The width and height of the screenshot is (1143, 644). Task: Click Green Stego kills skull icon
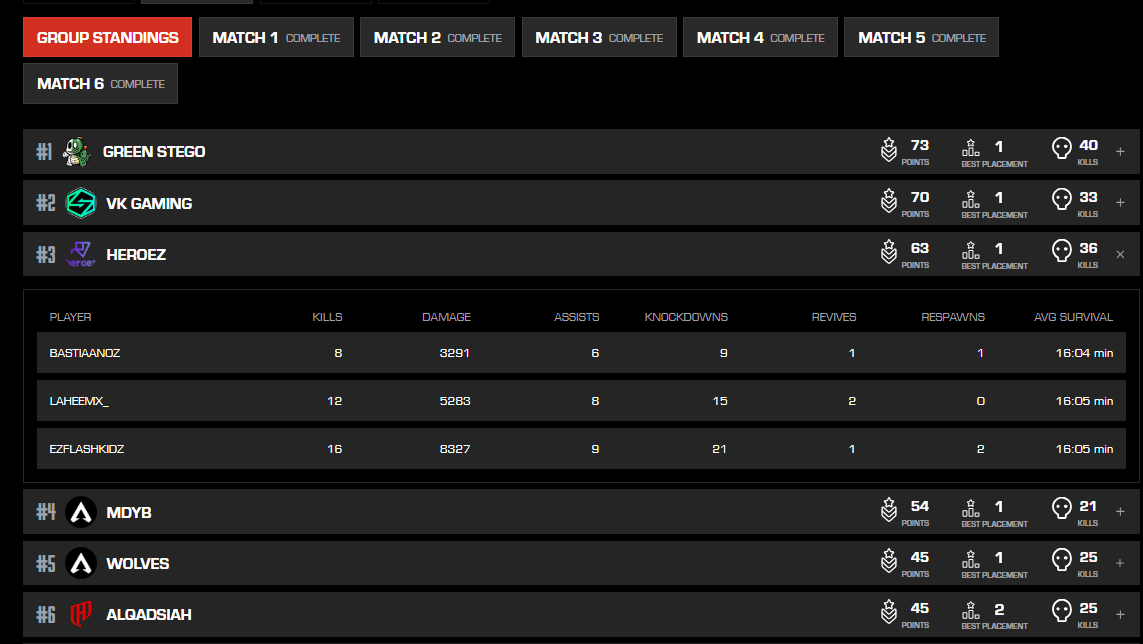[1062, 148]
